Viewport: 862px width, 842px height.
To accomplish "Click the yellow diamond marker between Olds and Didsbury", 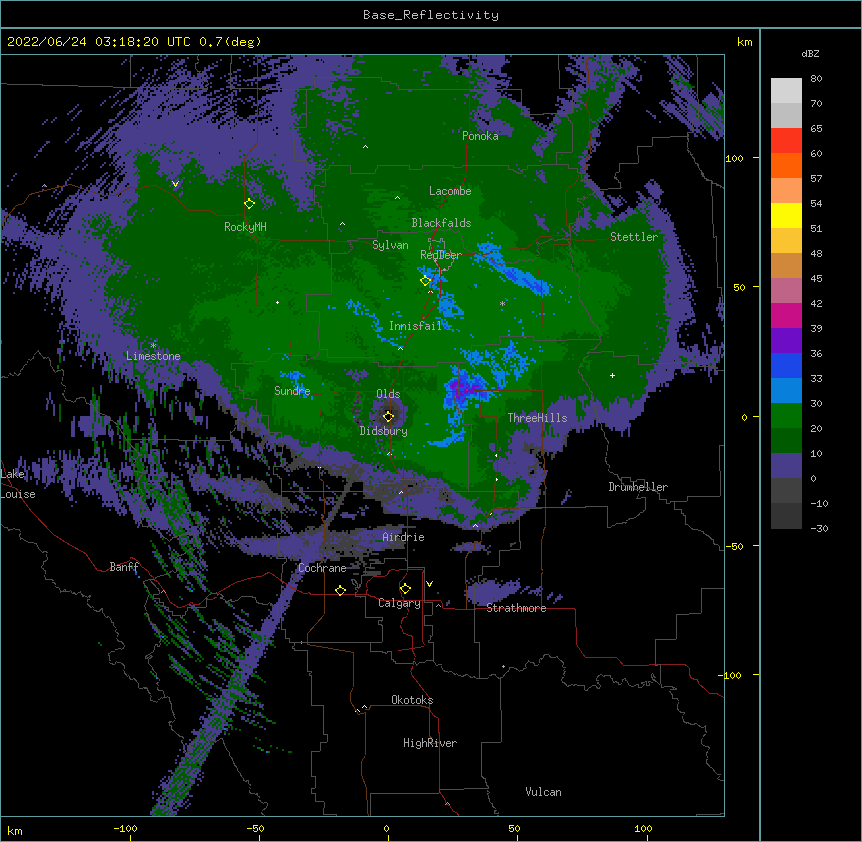I will pyautogui.click(x=388, y=416).
